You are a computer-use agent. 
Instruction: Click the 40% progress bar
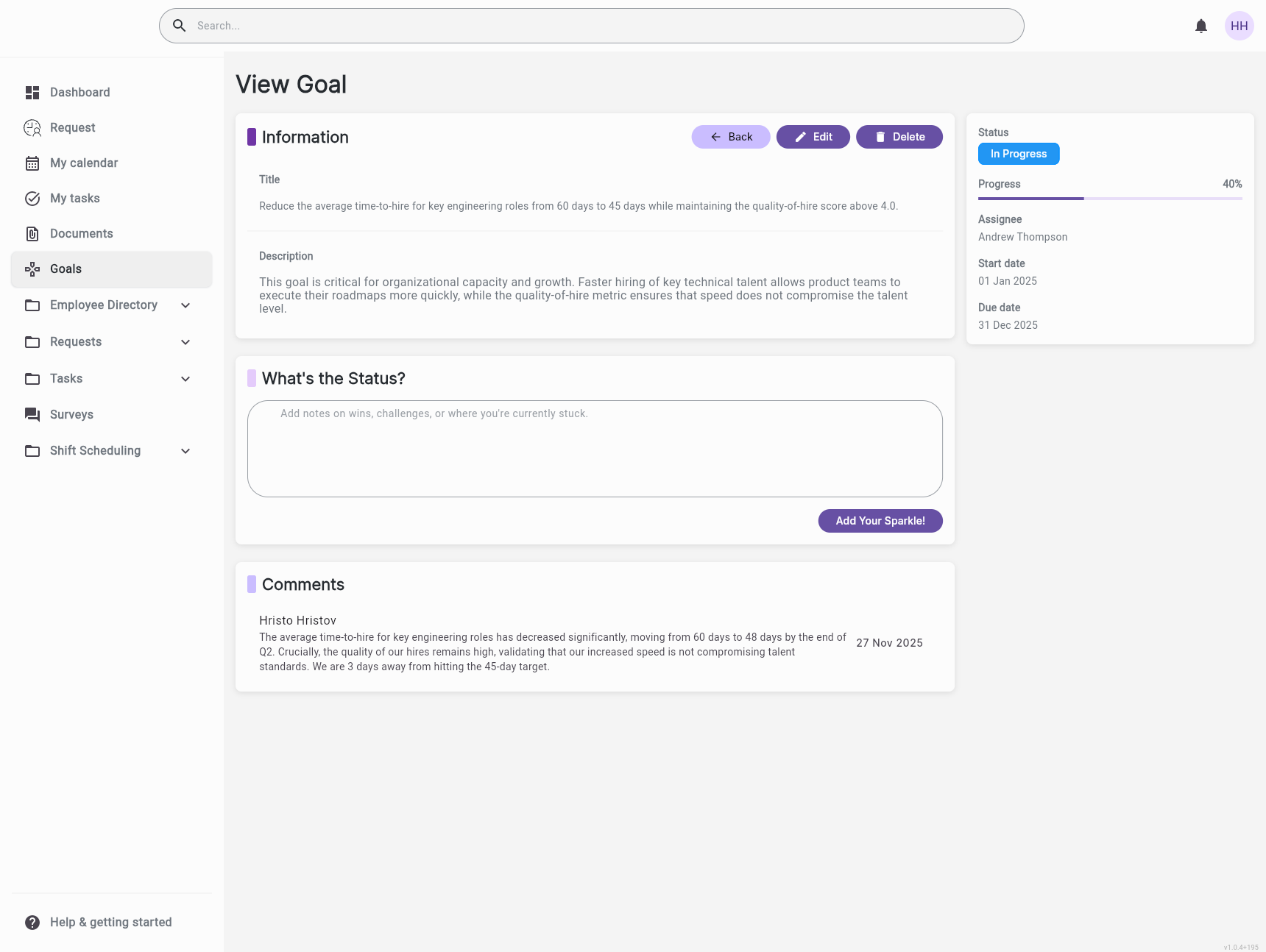click(x=1109, y=199)
